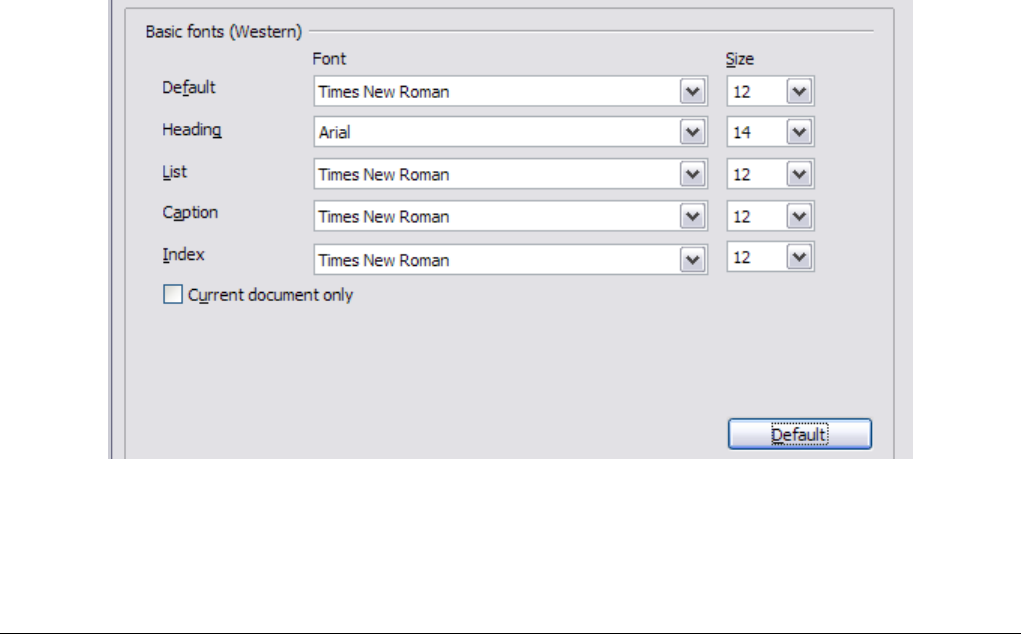1021x634 pixels.
Task: Open the Index size dropdown arrow
Action: tap(797, 259)
